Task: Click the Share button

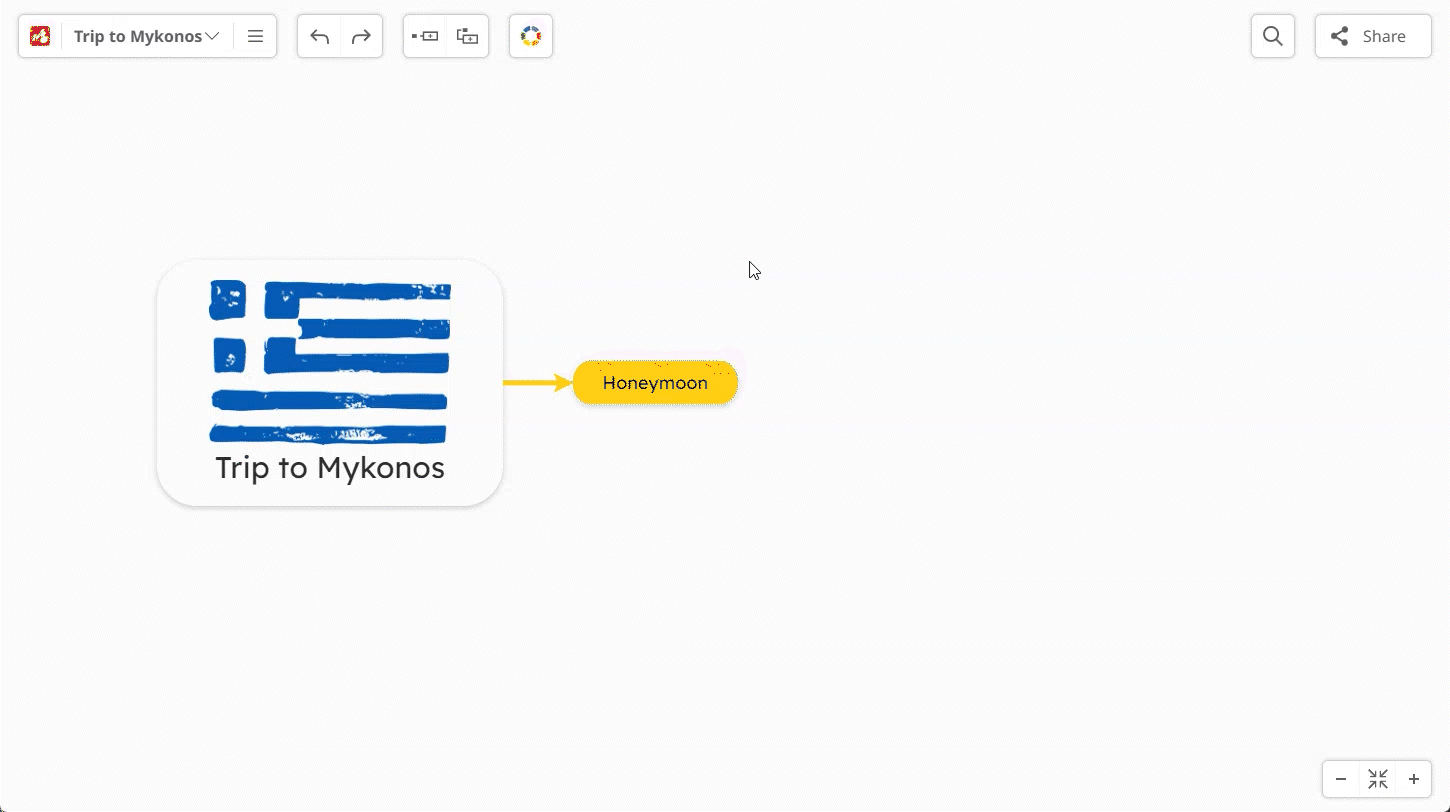Action: [x=1373, y=36]
